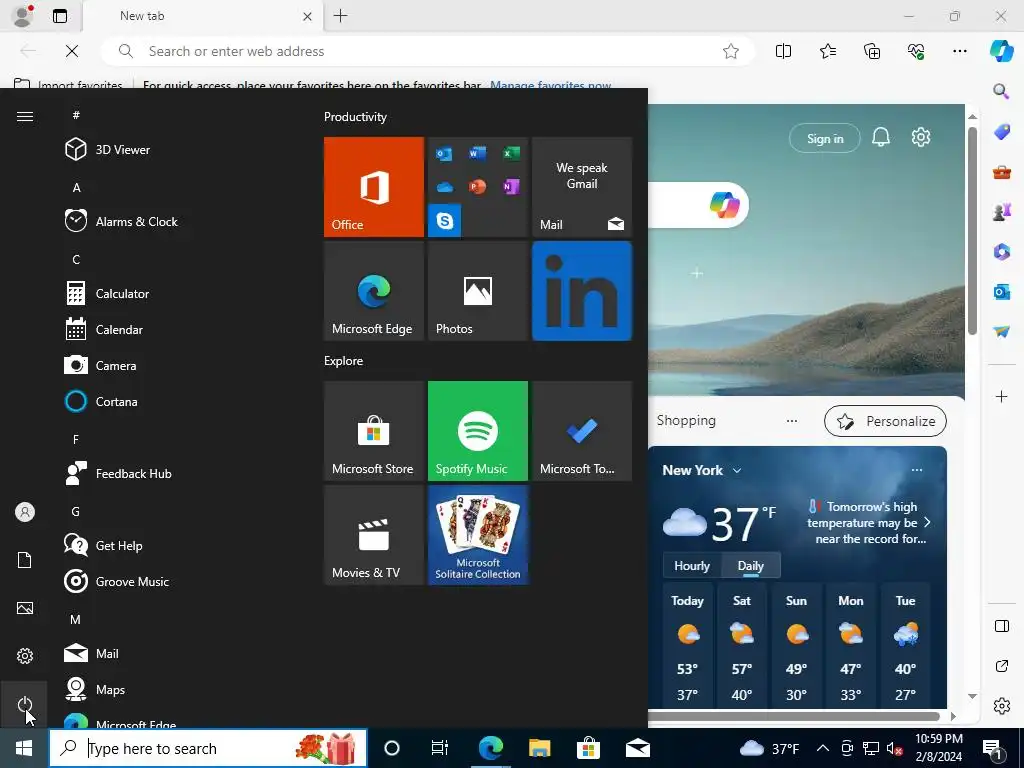Launch Spotify Music tile
The image size is (1024, 768).
(477, 431)
